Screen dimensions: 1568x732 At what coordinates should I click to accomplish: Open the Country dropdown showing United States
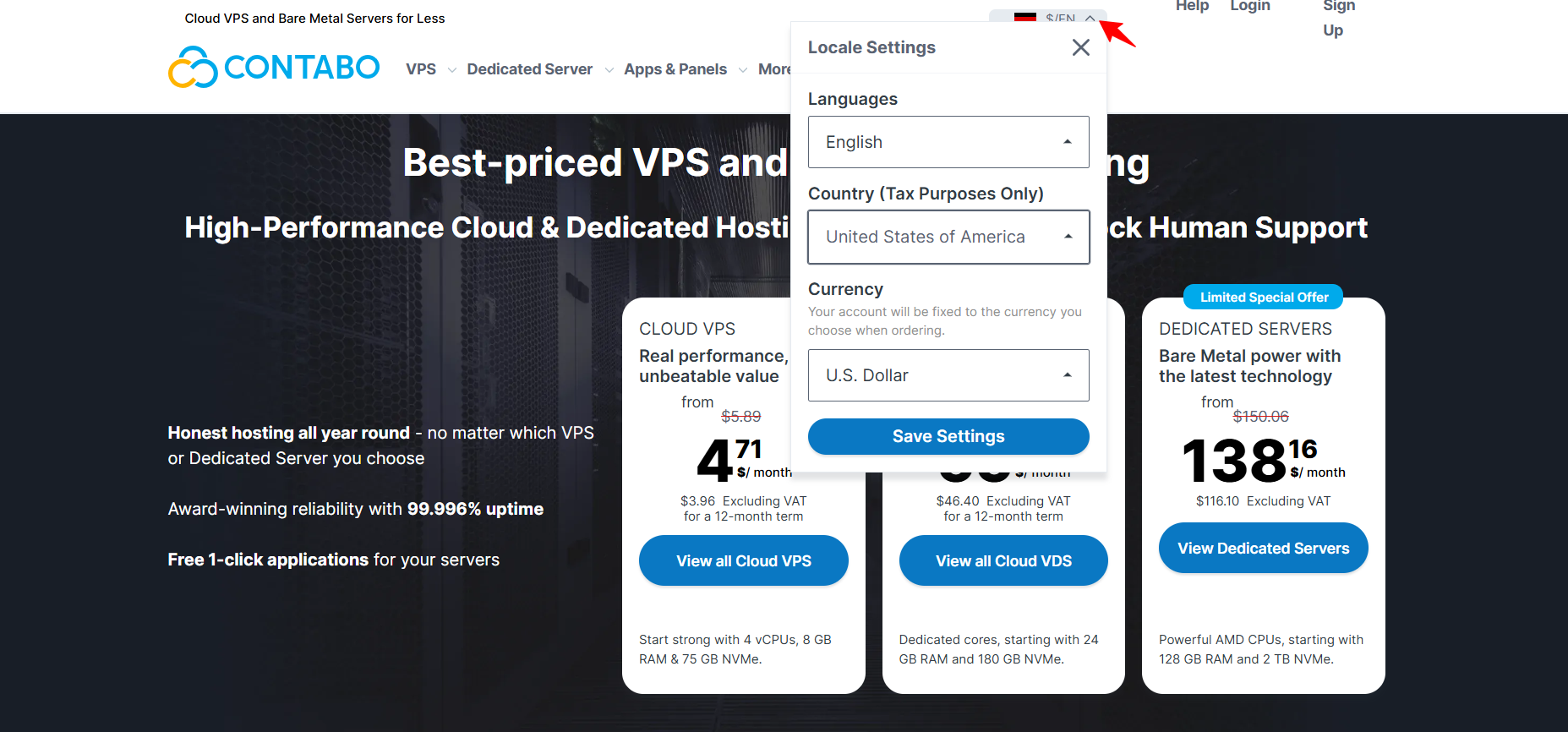948,237
